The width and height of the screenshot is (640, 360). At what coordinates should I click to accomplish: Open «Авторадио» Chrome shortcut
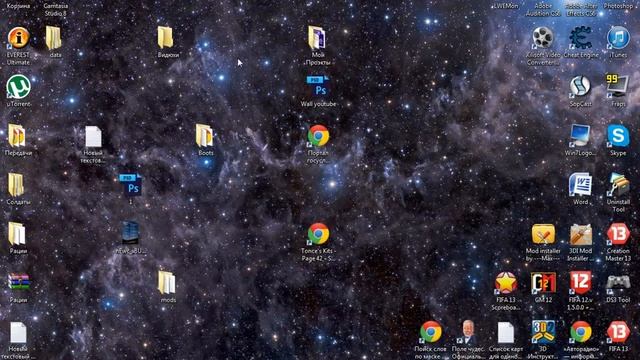pos(580,332)
